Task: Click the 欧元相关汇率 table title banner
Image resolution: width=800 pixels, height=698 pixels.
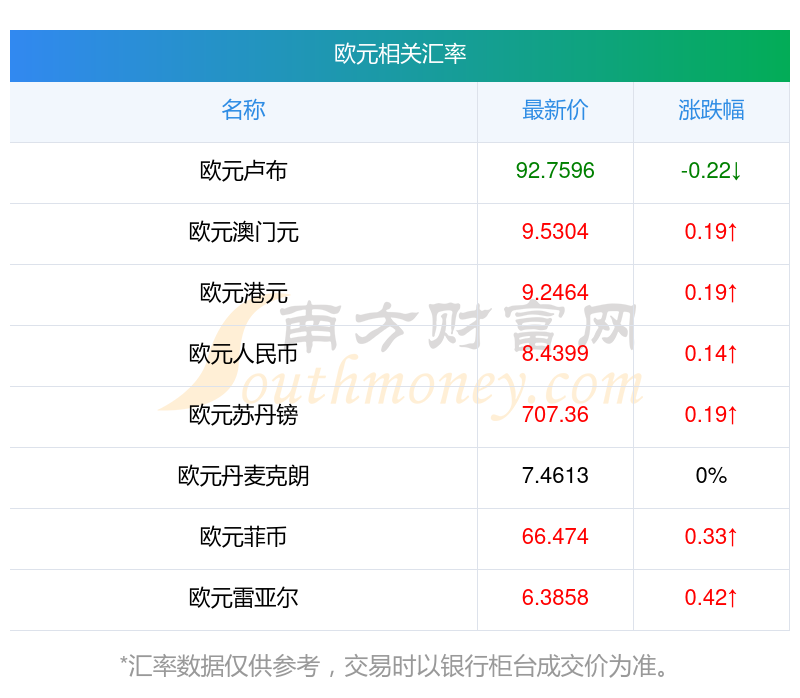Action: pyautogui.click(x=399, y=55)
